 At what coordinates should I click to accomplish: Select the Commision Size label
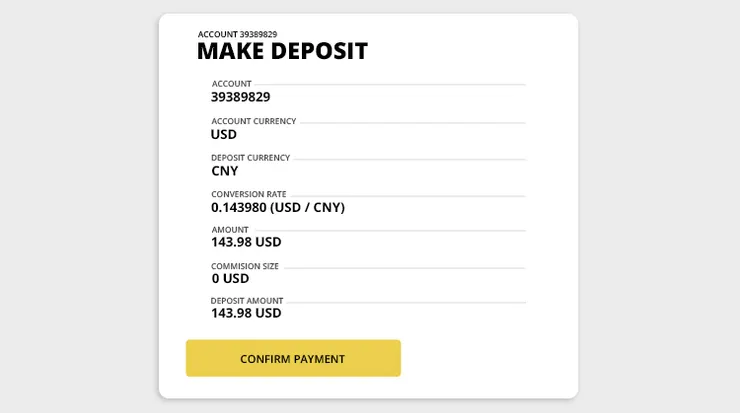coord(245,266)
